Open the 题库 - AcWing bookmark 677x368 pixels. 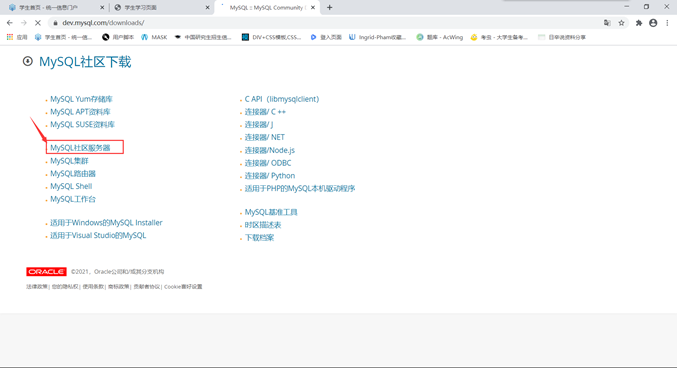440,37
